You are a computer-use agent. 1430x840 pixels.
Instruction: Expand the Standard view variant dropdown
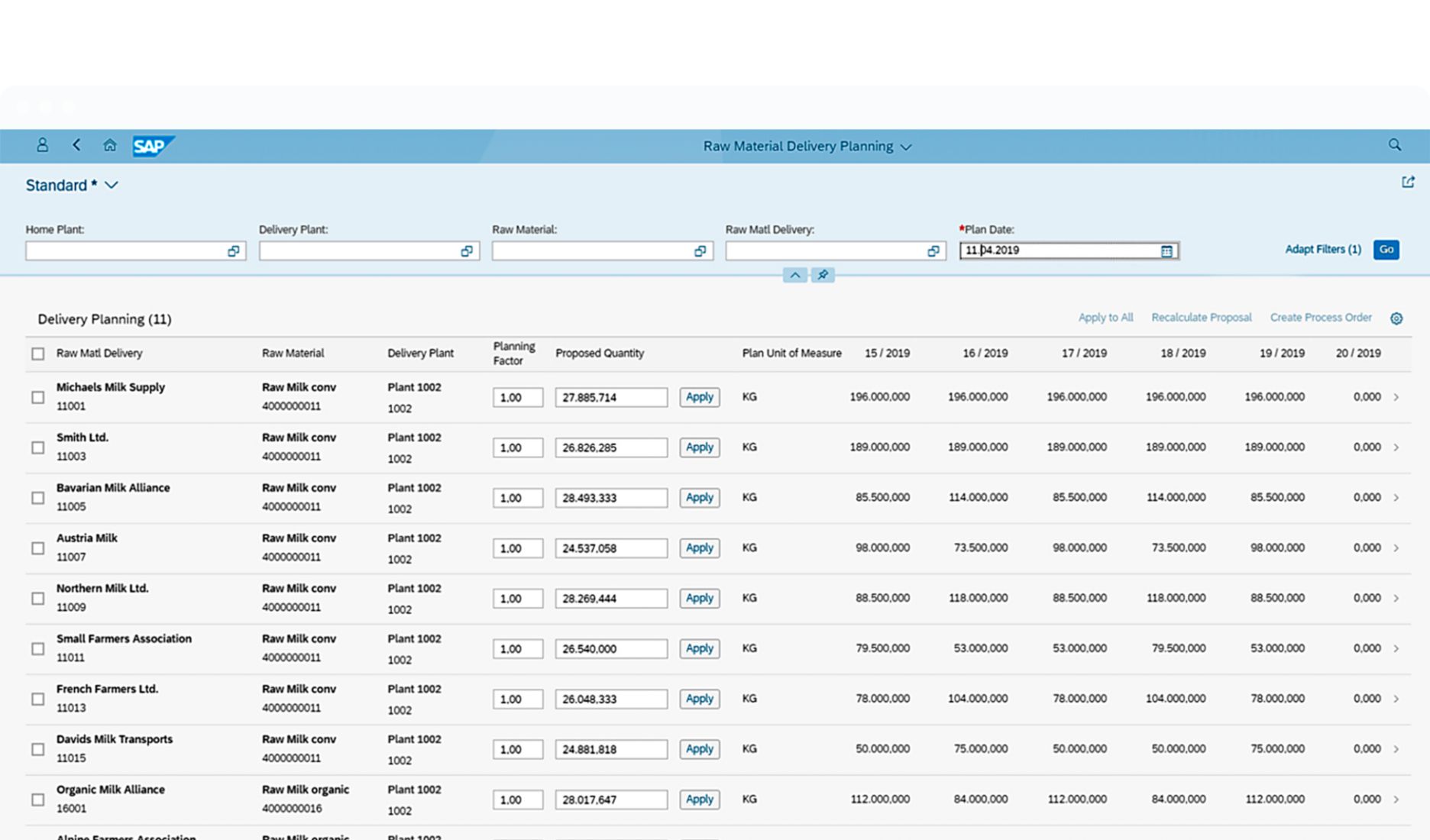(x=112, y=186)
